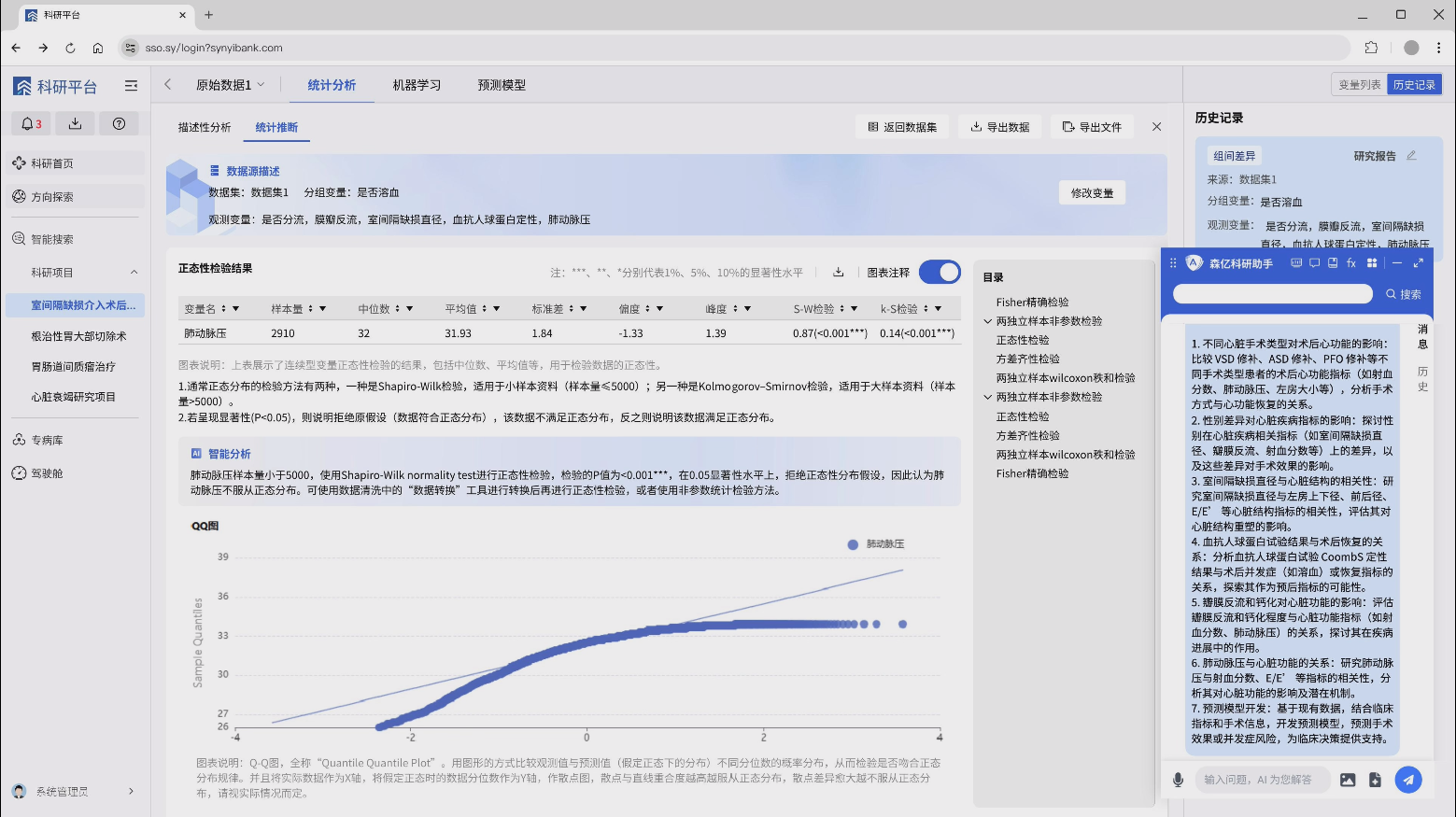Viewport: 1456px width, 817px height.
Task: Click the 修改变量 button
Action: [1092, 193]
